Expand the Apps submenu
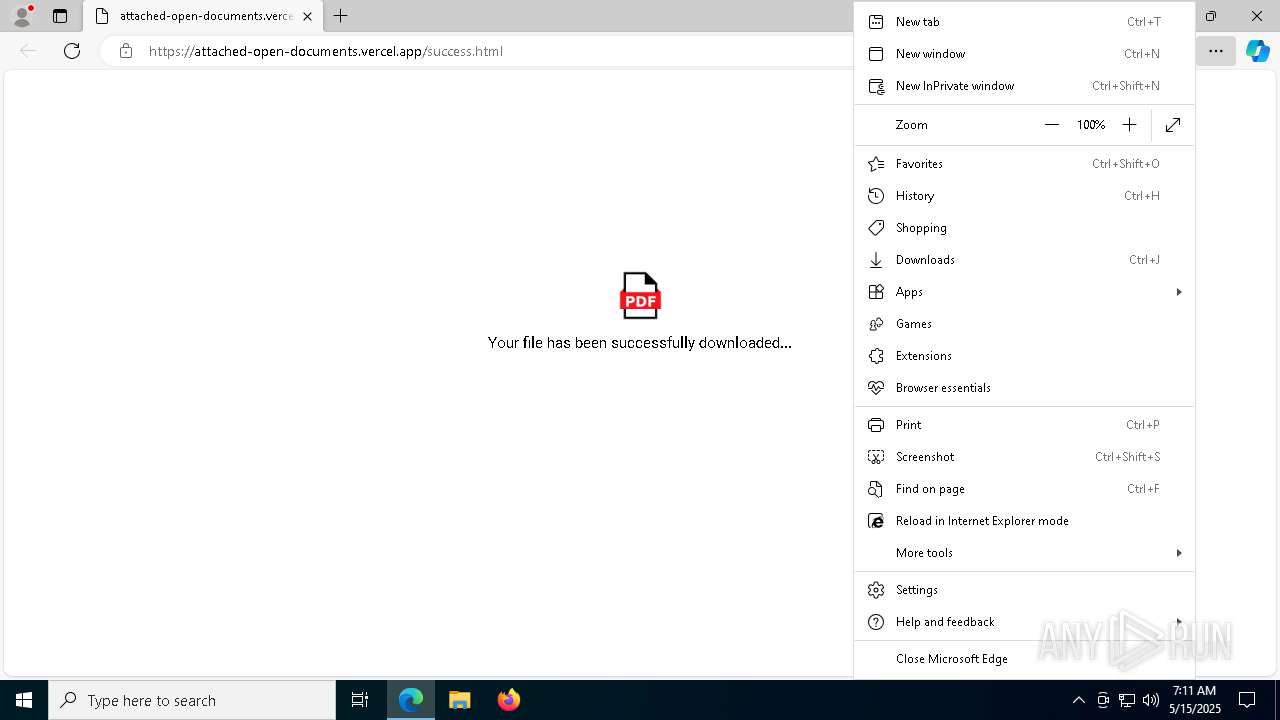This screenshot has height=720, width=1280. (1024, 292)
